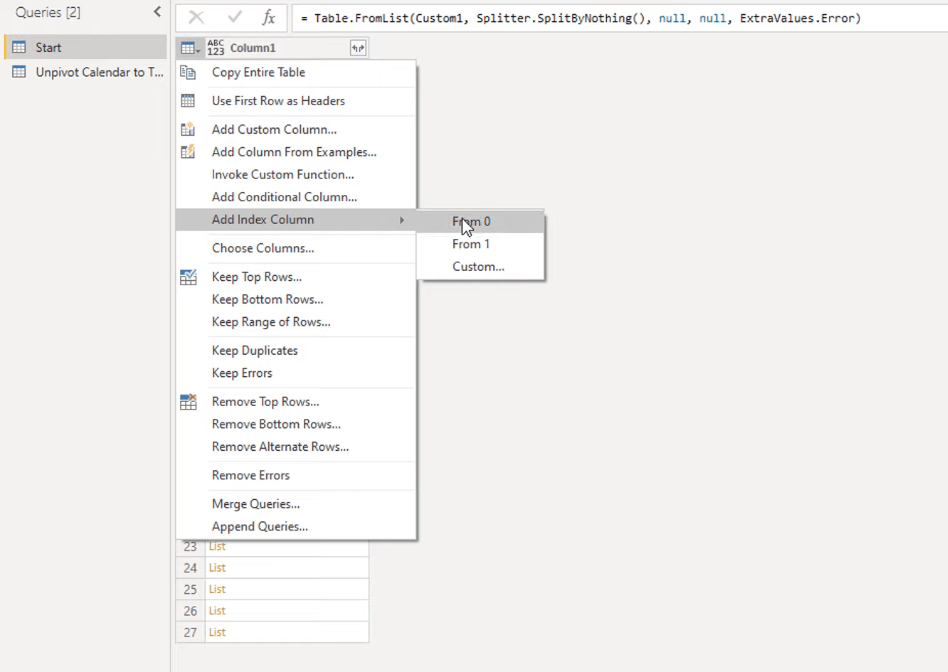Click the List value in row 25
948x672 pixels.
217,589
